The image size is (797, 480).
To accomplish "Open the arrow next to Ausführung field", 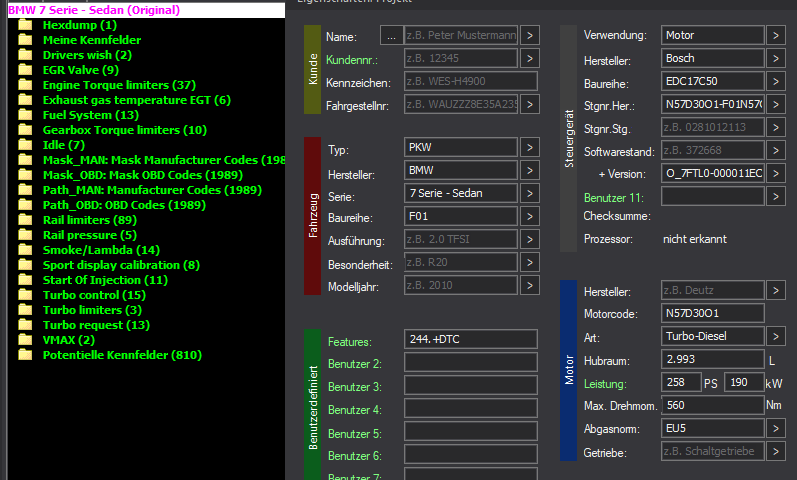I will (530, 239).
